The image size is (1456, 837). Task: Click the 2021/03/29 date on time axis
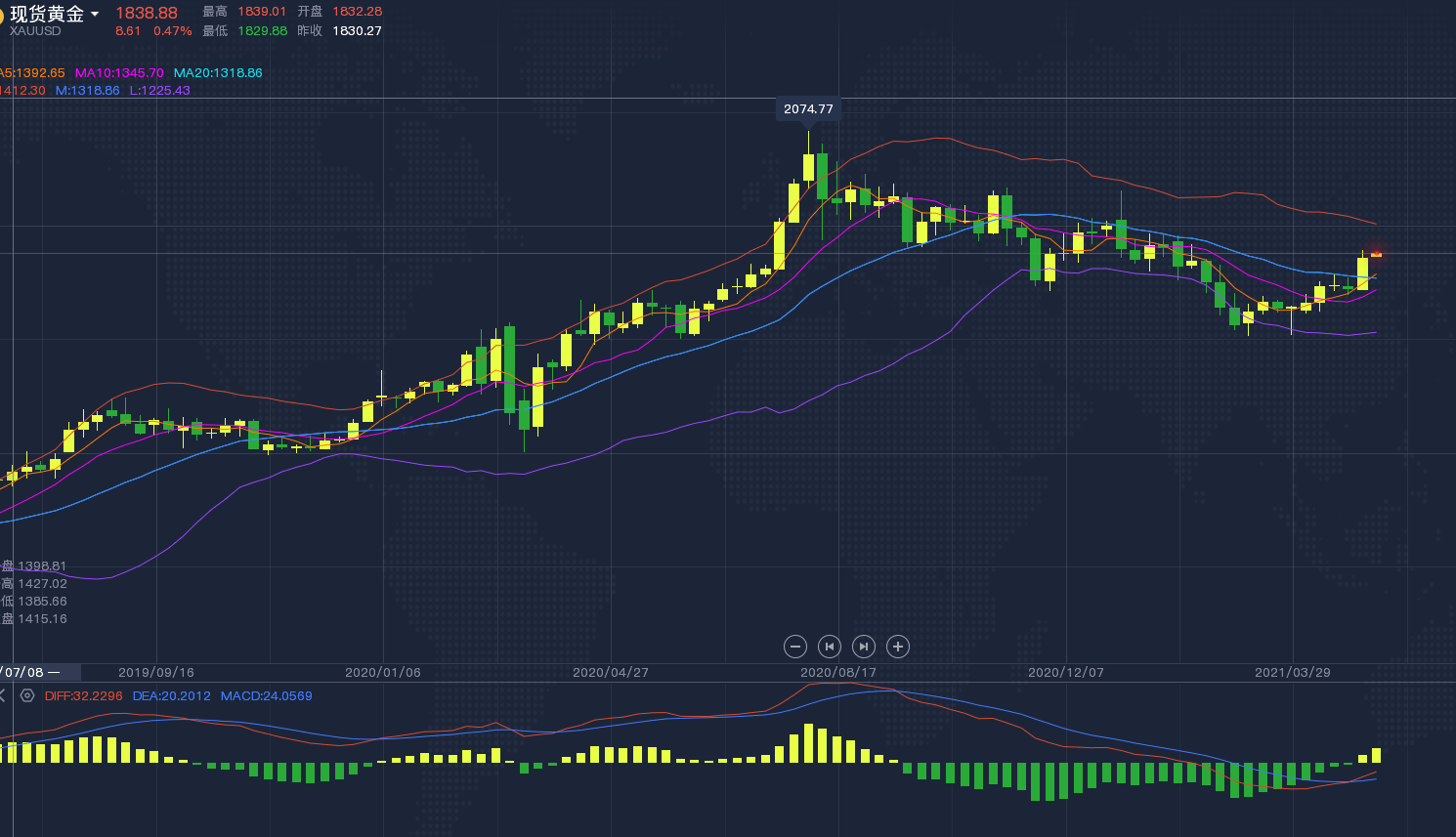(1292, 673)
